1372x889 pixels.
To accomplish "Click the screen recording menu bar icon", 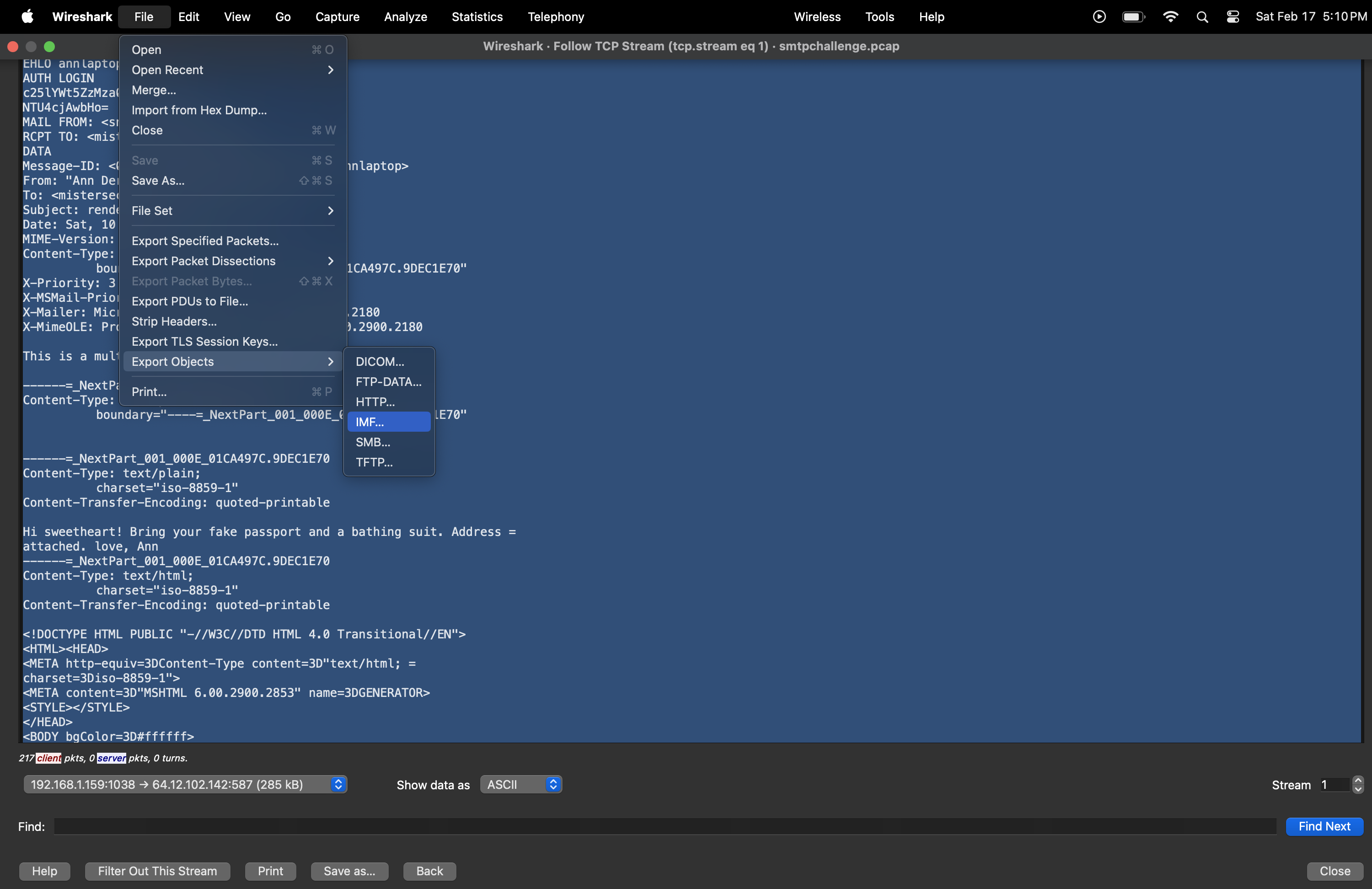I will 1099,17.
